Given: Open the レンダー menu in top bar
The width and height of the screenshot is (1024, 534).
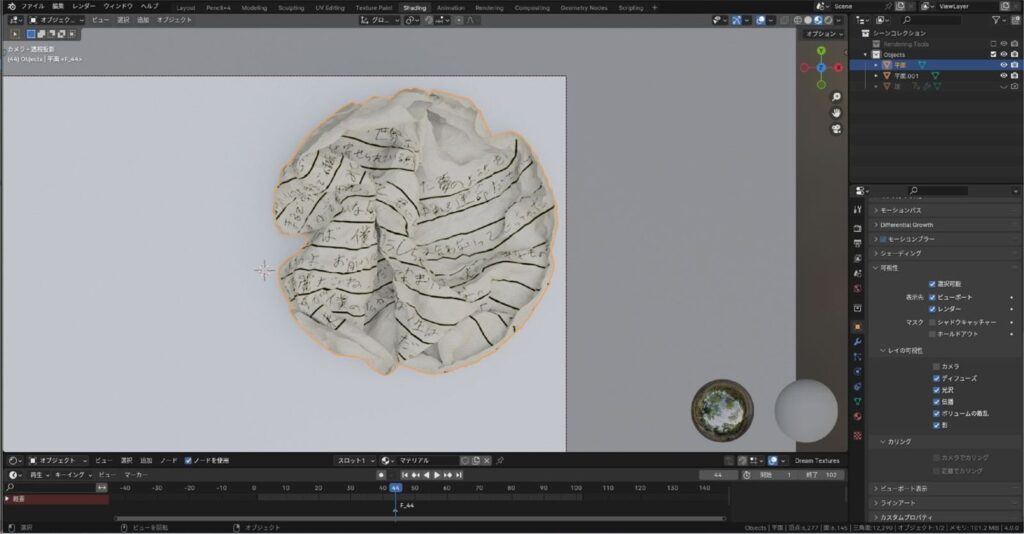Looking at the screenshot, I should pyautogui.click(x=84, y=6).
